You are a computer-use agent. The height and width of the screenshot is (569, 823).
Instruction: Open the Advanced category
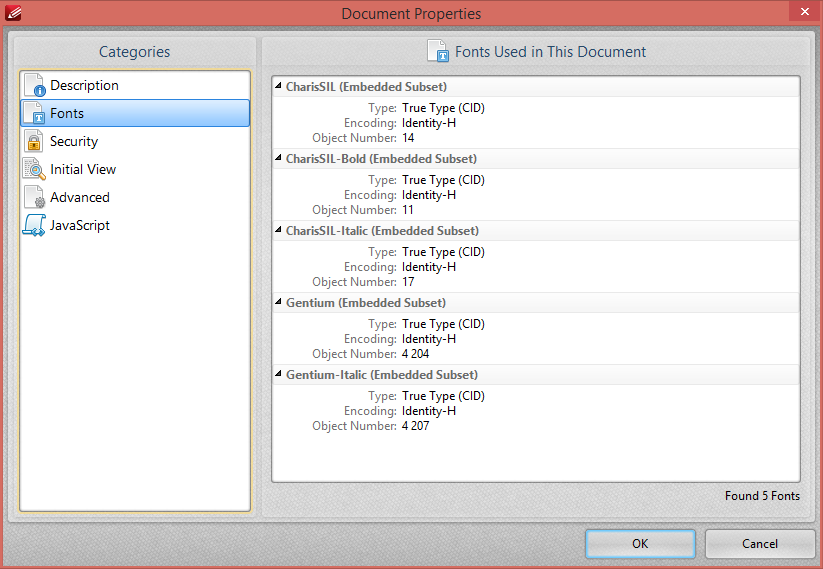click(x=135, y=197)
